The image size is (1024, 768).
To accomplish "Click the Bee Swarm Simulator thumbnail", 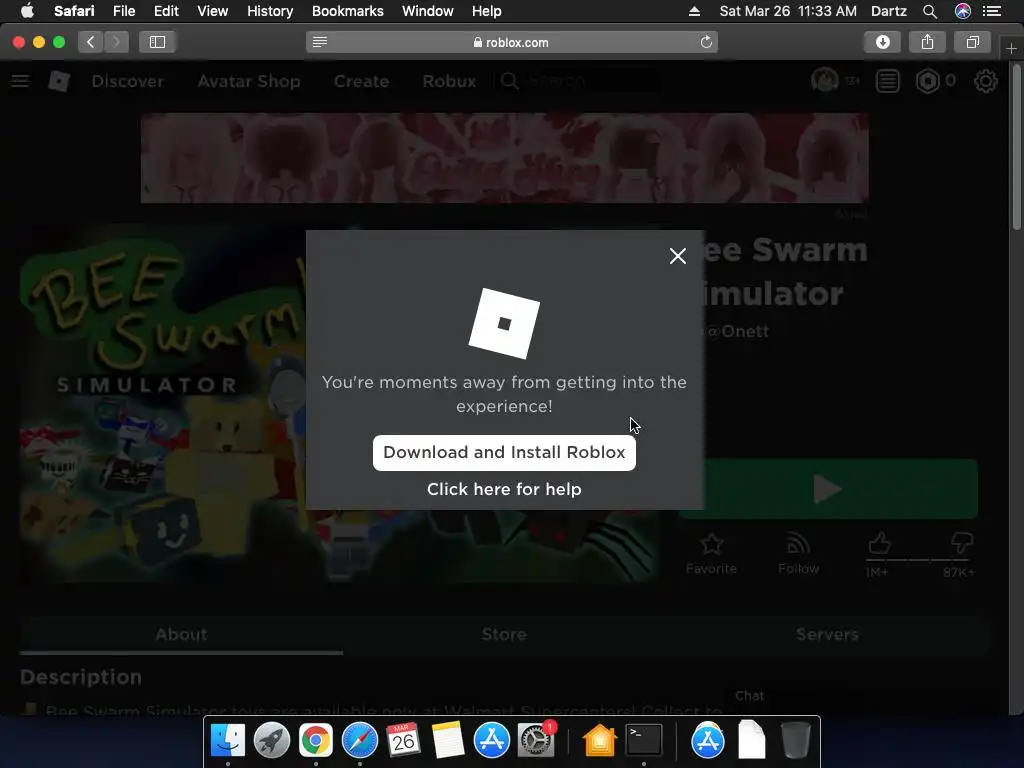I will 163,405.
